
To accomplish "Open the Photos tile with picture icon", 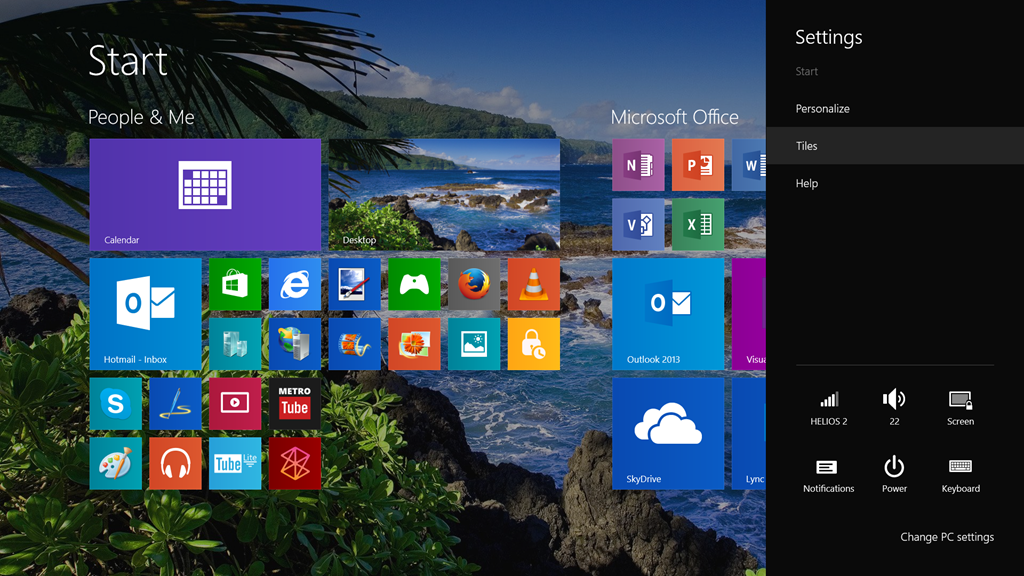I will (x=474, y=344).
